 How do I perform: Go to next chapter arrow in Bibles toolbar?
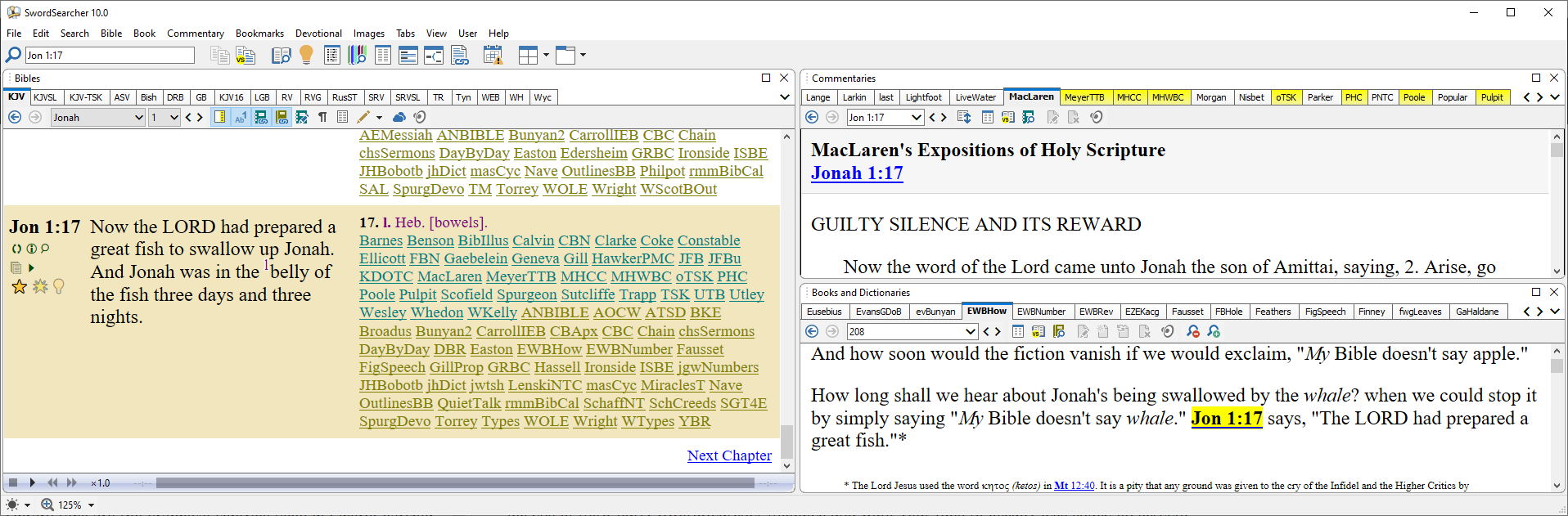click(200, 117)
